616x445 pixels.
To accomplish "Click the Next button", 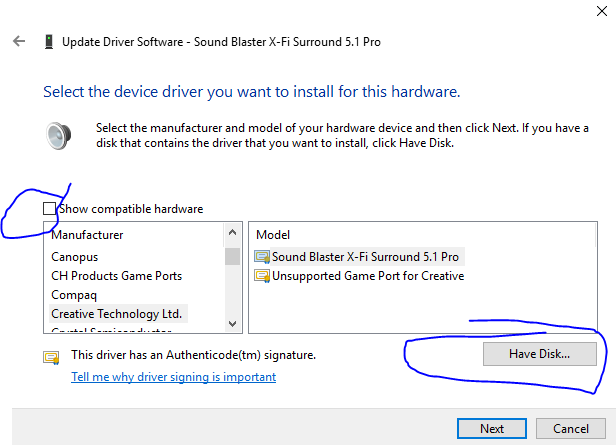I will [492, 429].
